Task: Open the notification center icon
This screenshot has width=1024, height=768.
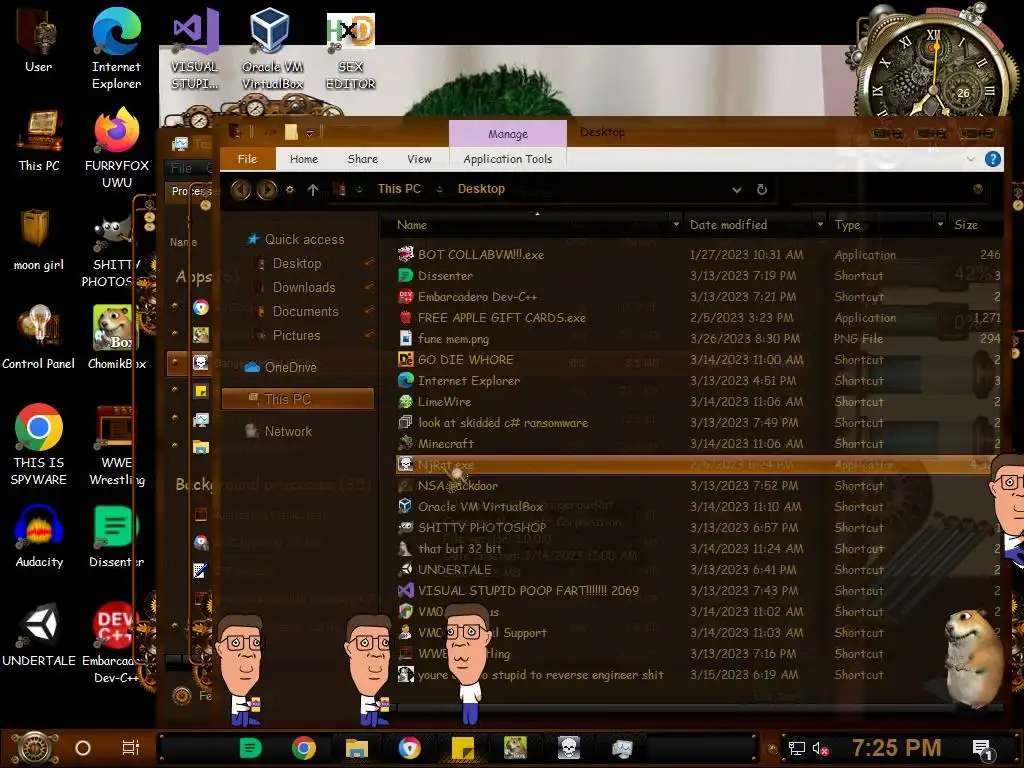Action: 983,750
